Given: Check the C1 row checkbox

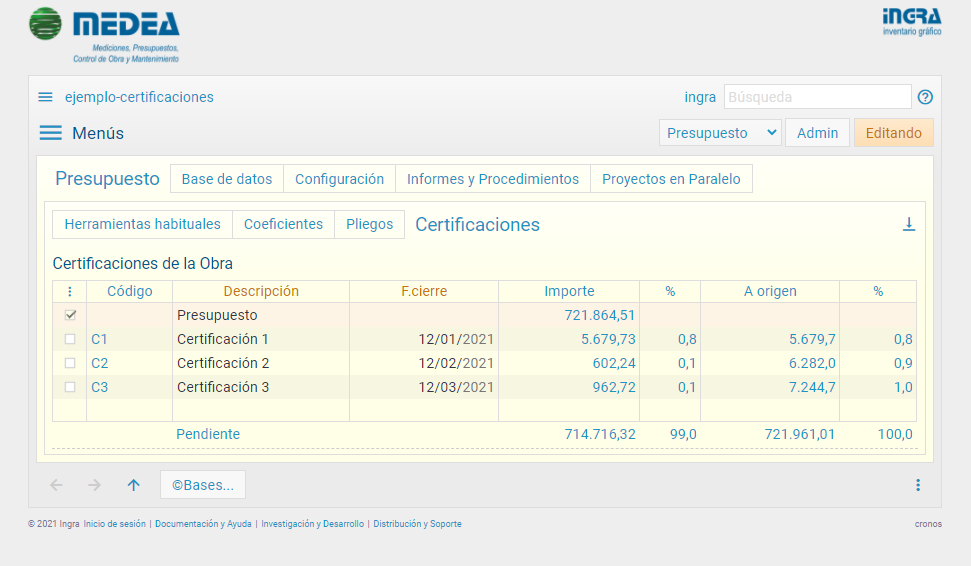Looking at the screenshot, I should (70, 339).
